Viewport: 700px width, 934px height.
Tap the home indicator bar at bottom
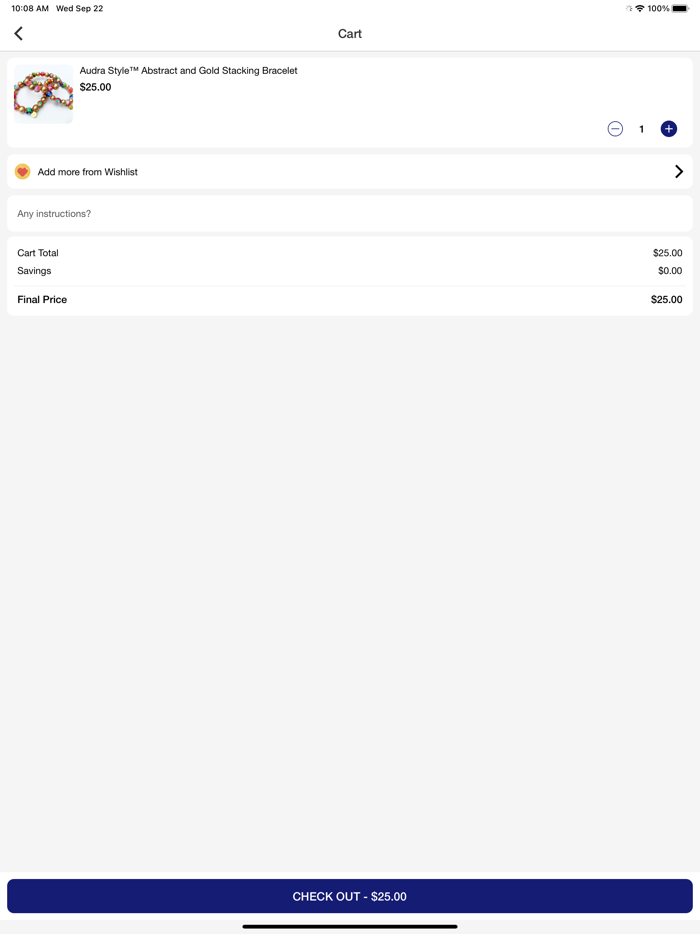350,926
